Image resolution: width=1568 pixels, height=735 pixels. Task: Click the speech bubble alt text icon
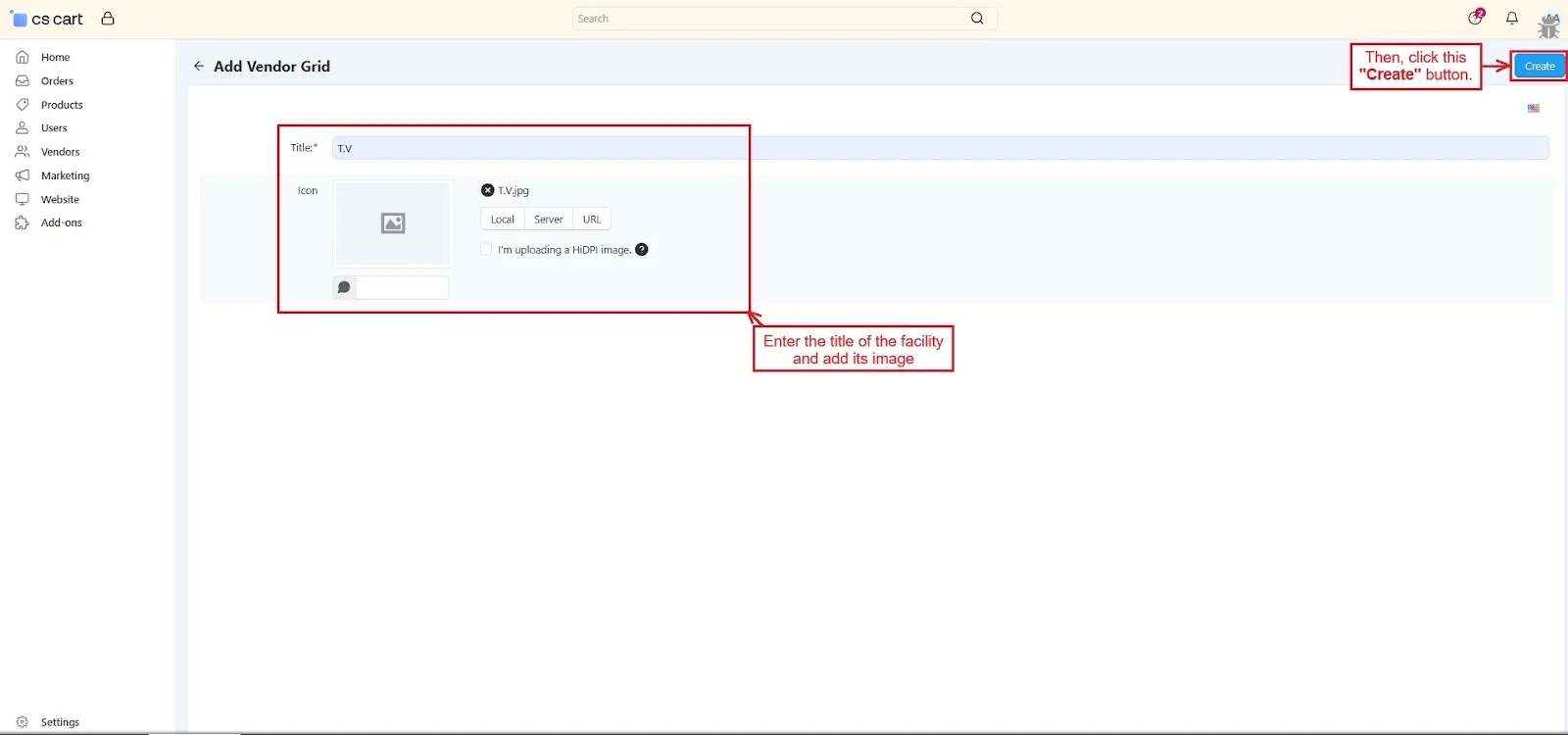[x=344, y=287]
